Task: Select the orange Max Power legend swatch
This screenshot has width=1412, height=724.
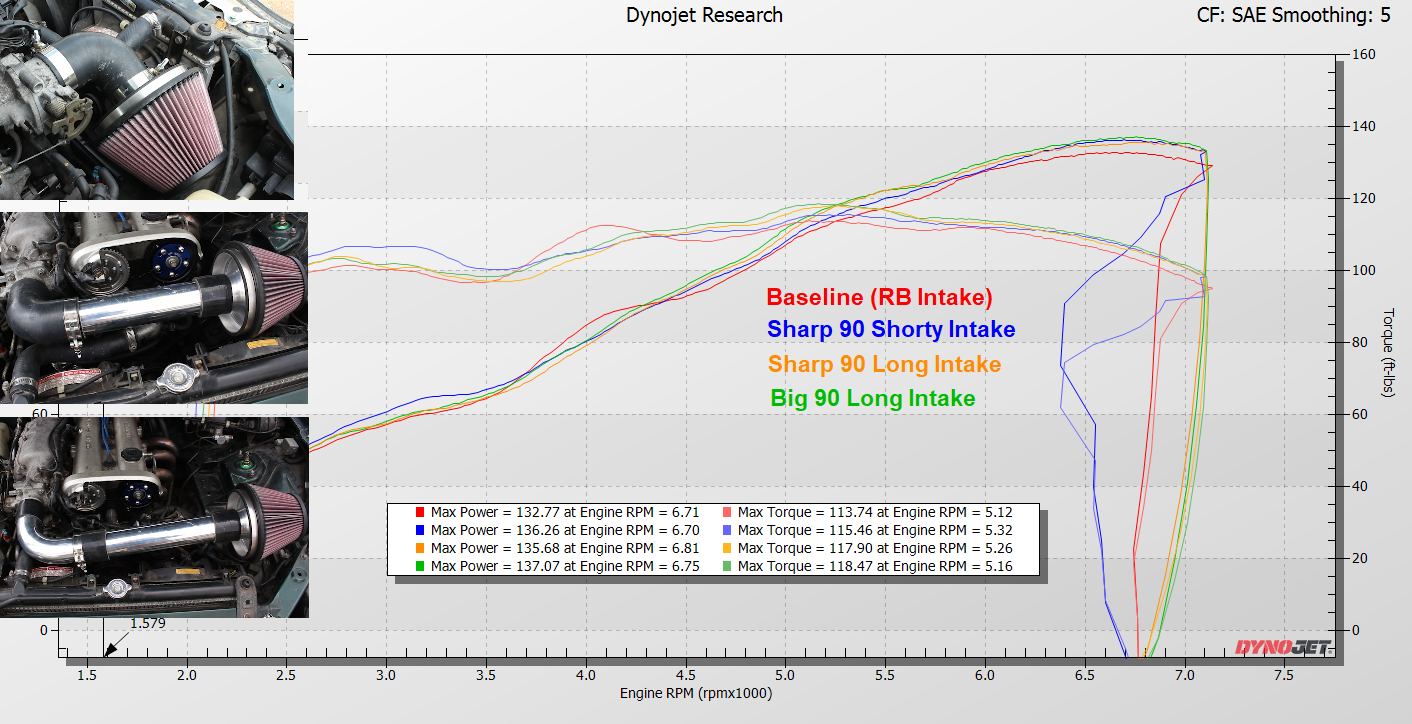Action: point(420,548)
